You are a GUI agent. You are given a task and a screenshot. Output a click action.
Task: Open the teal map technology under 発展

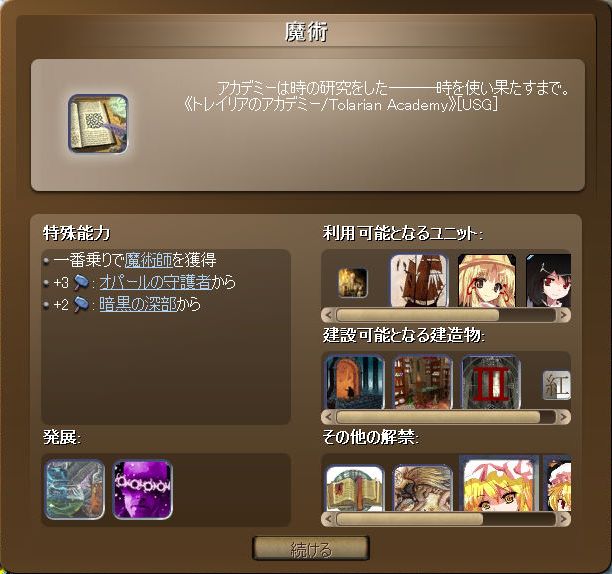(x=75, y=490)
